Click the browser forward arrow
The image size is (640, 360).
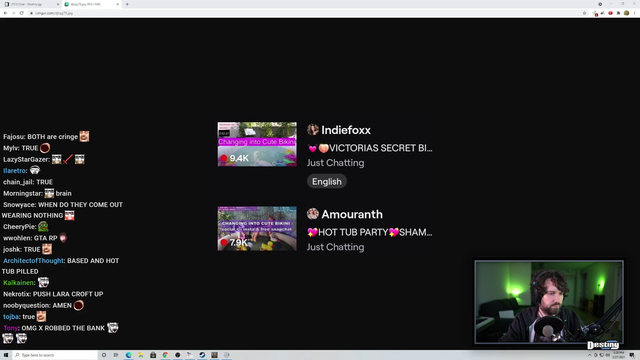13,13
